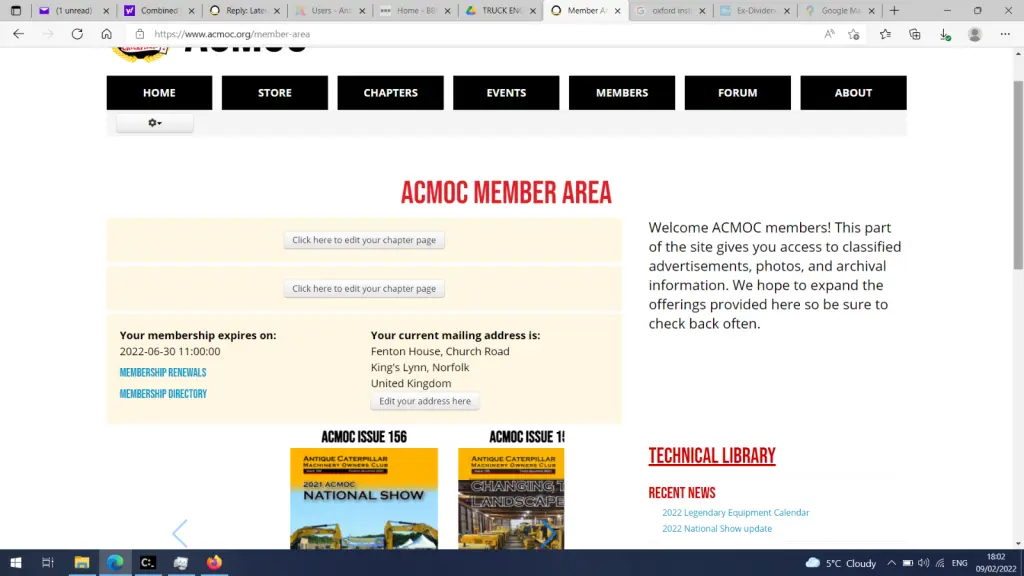Refresh the page with the reload icon

[x=77, y=34]
